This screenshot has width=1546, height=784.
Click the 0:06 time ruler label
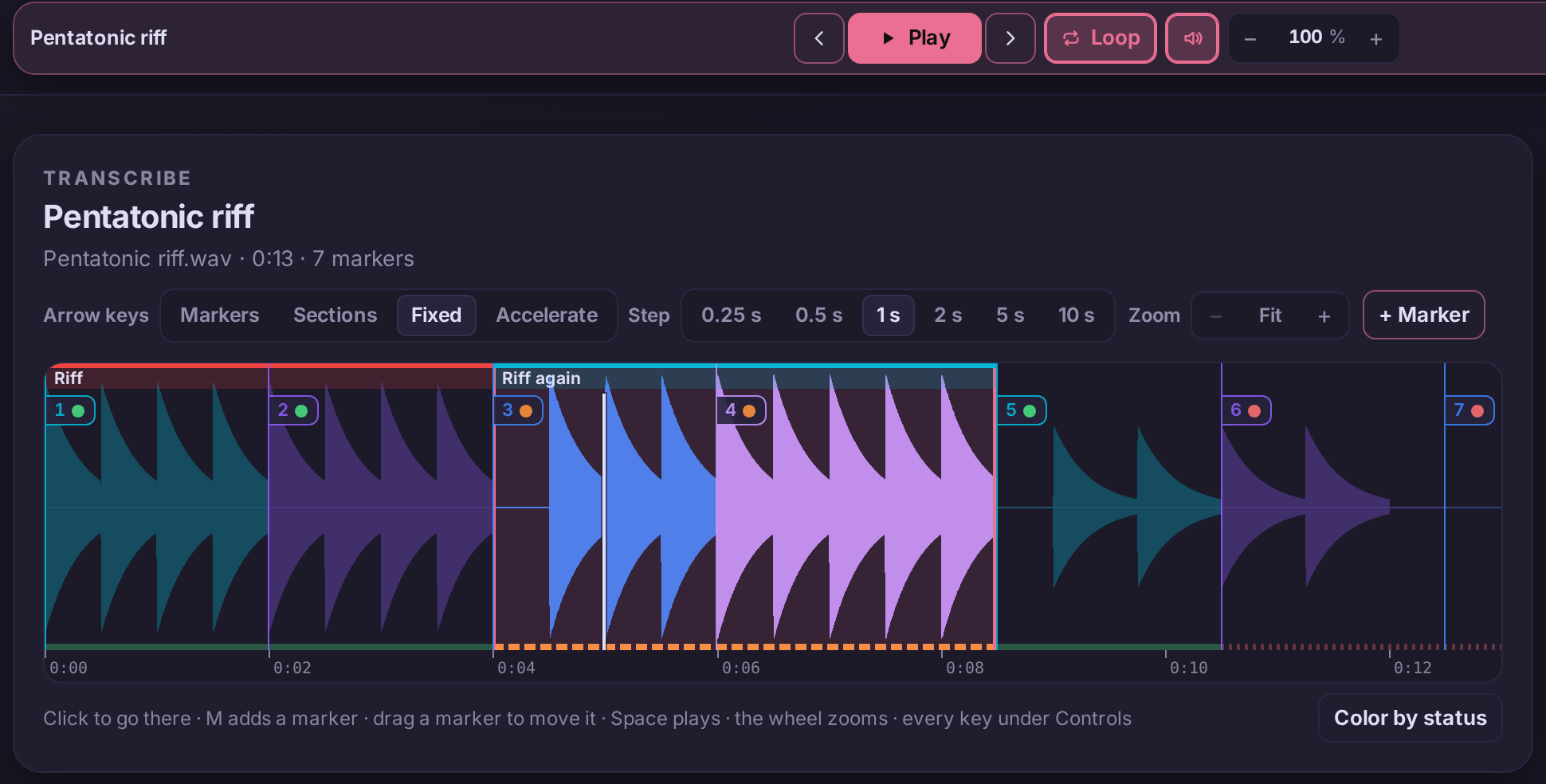pos(740,668)
